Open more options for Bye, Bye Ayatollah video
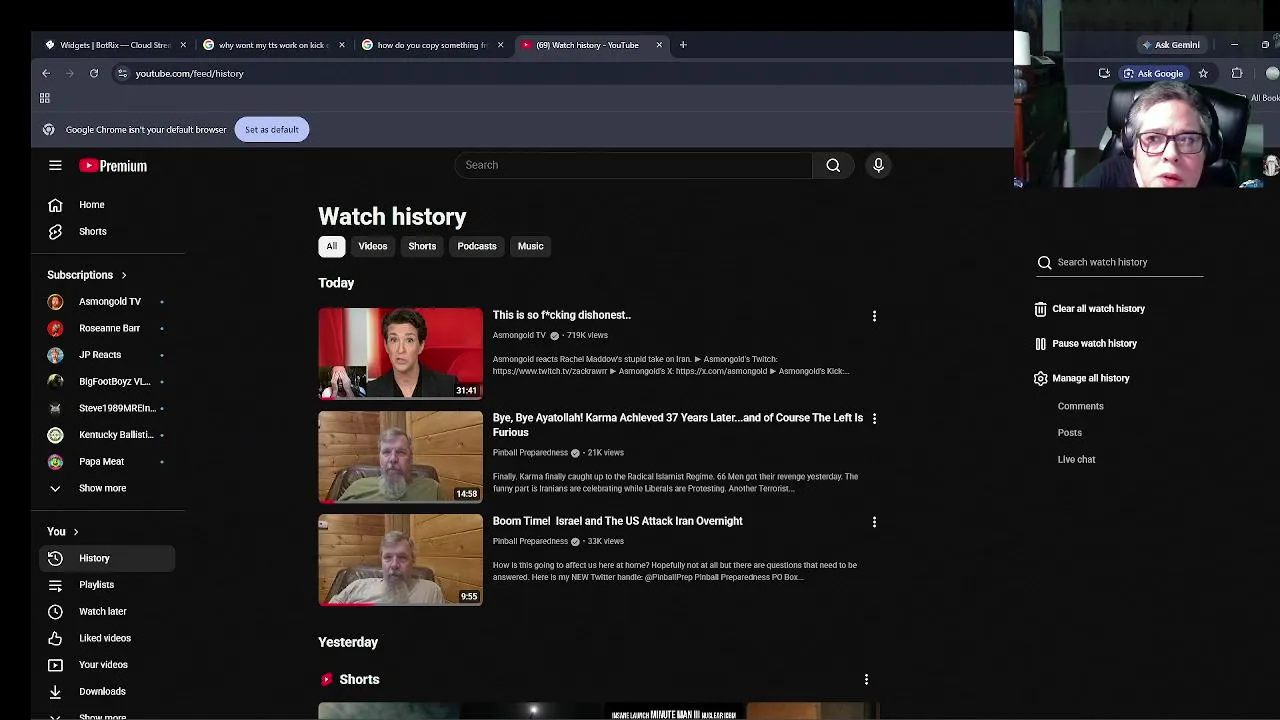Image resolution: width=1280 pixels, height=720 pixels. coord(874,419)
